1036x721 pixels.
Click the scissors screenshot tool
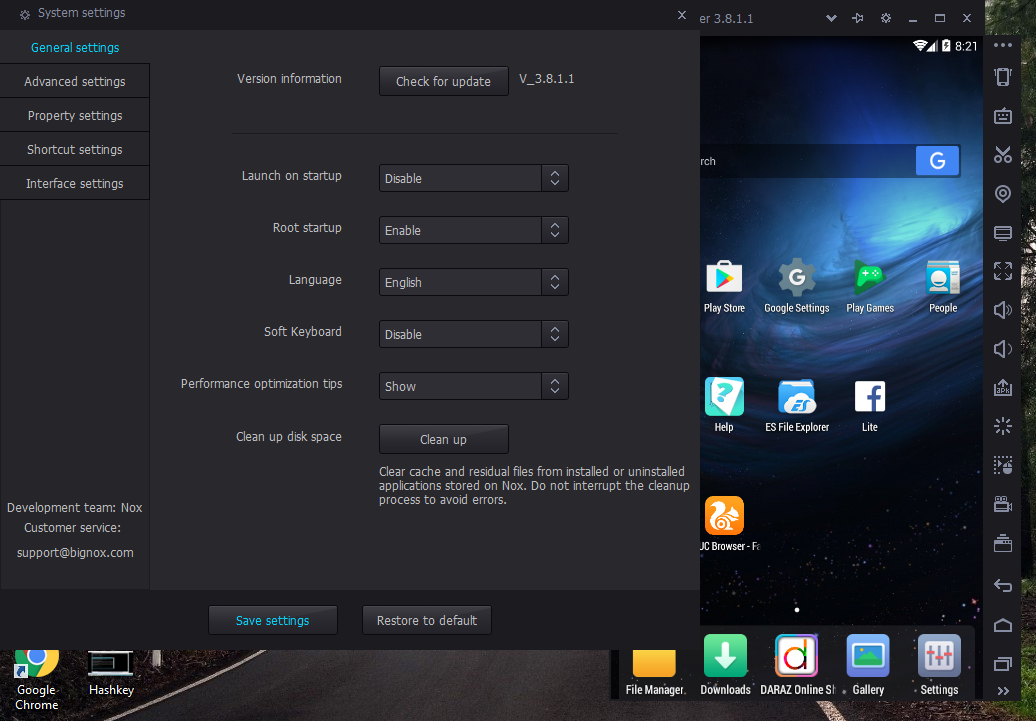pos(1002,155)
